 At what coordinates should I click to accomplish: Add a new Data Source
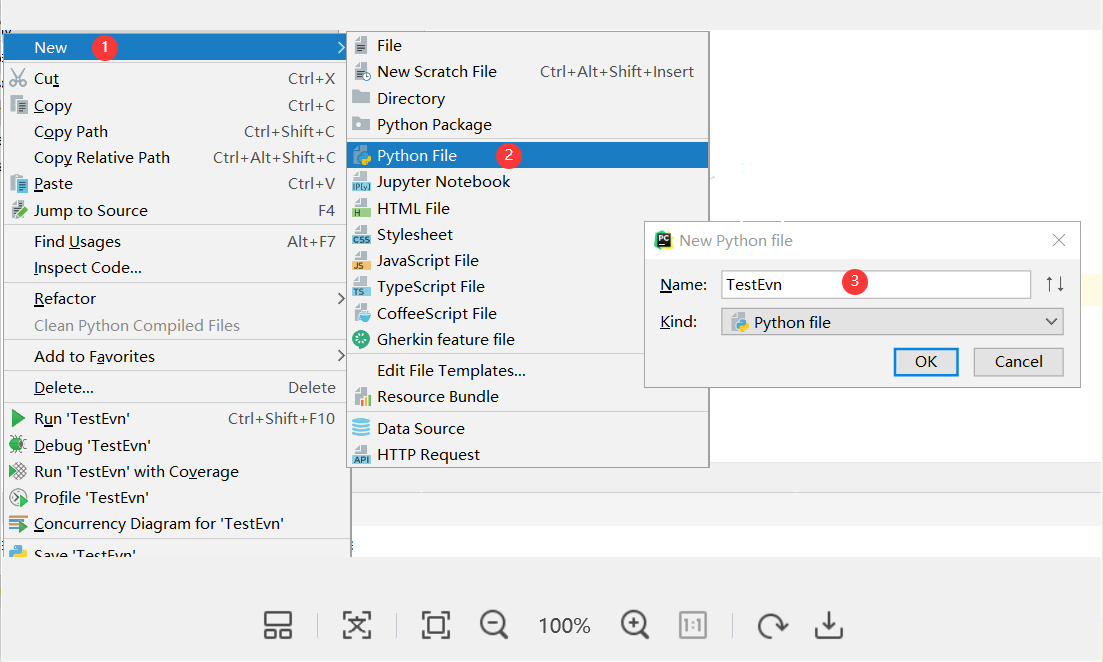click(420, 428)
